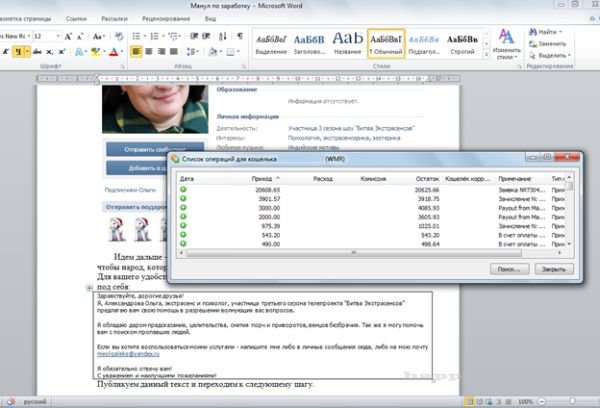Click the Изменить стили icon
This screenshot has height=408, width=600.
tap(506, 42)
